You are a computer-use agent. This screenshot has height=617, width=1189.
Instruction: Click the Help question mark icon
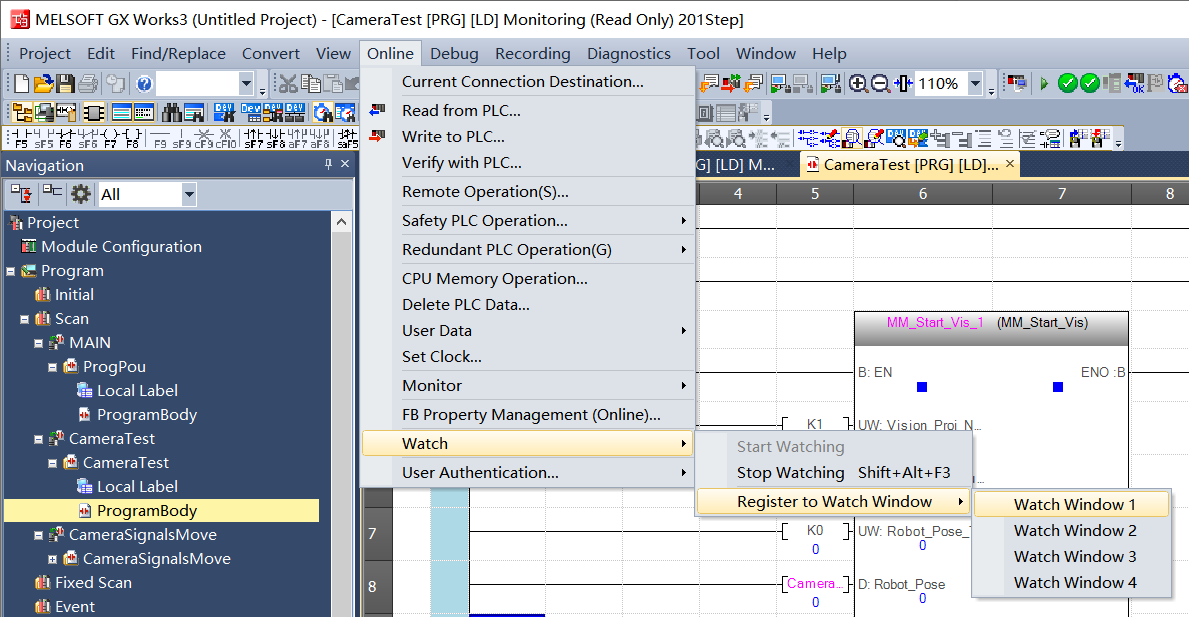(x=144, y=84)
